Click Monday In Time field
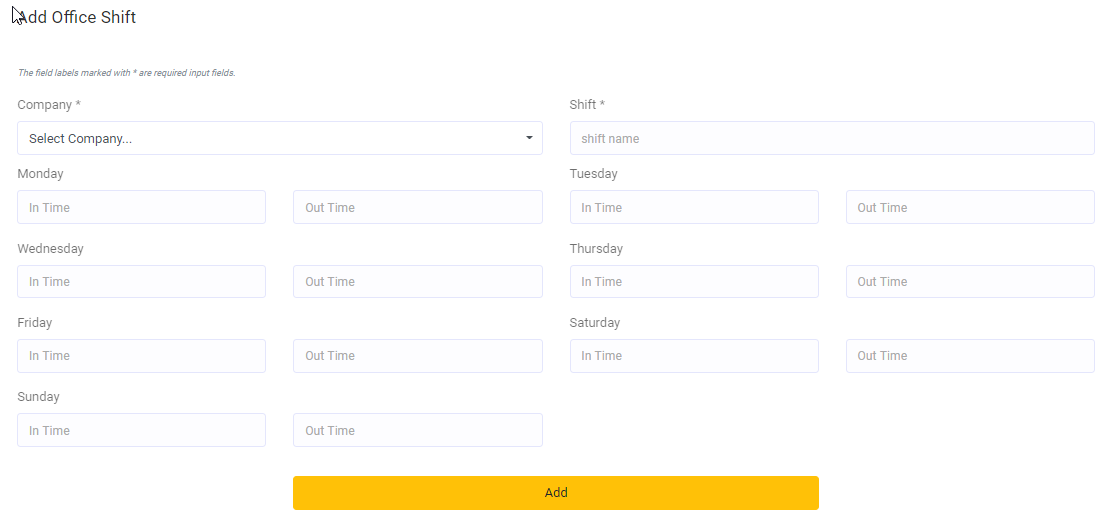This screenshot has width=1112, height=516. click(x=141, y=207)
